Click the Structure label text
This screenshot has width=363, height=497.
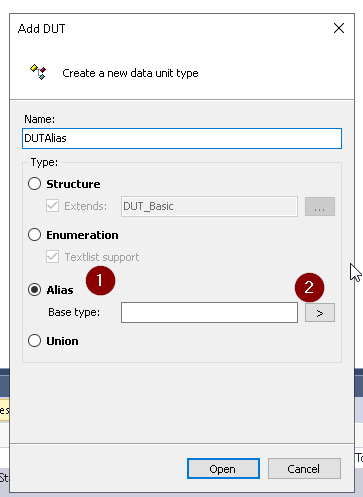click(73, 184)
